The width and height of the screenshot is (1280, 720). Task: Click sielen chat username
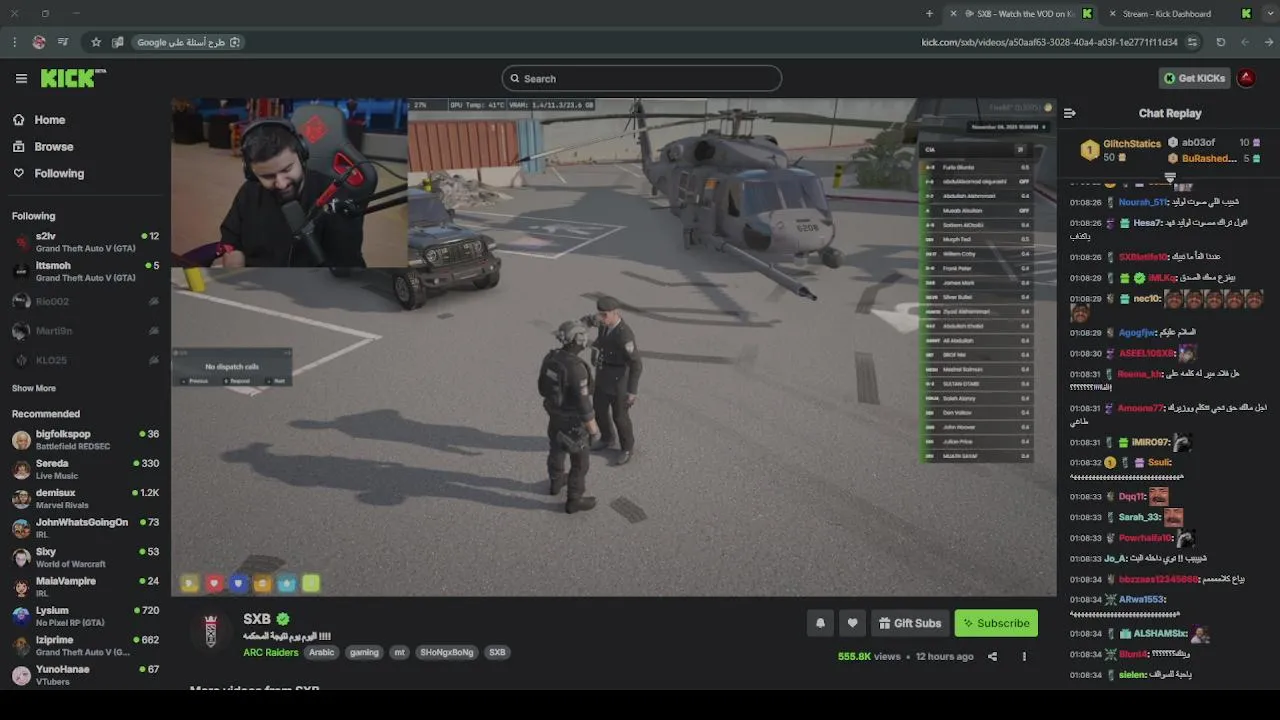coord(1132,675)
